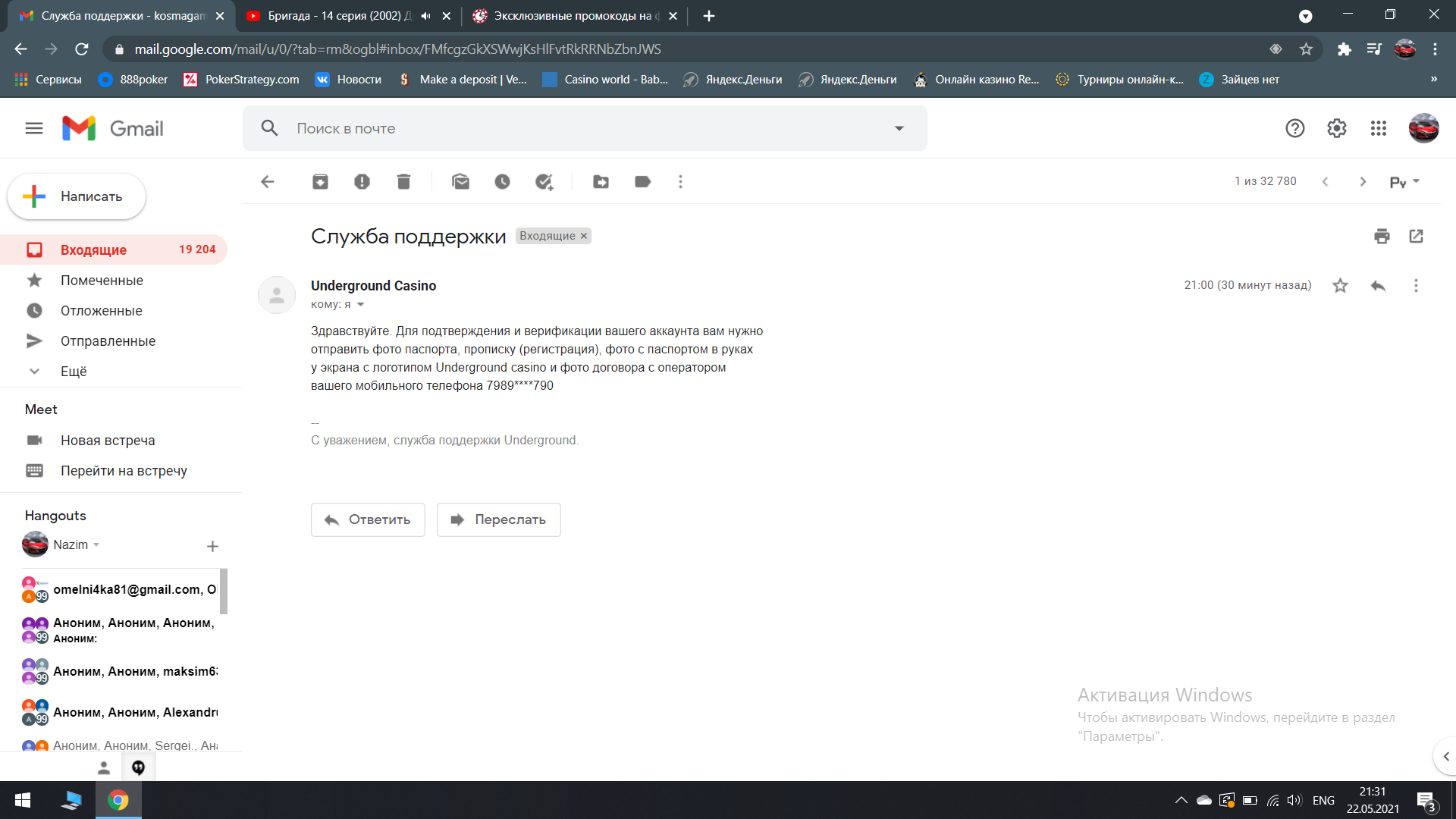The height and width of the screenshot is (819, 1456).
Task: Start new Hangouts conversation with plus
Action: [212, 546]
